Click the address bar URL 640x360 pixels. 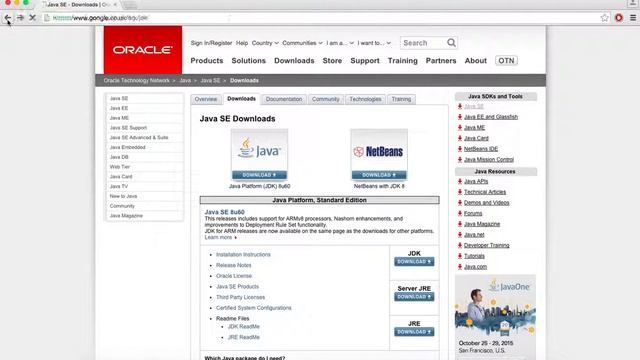tap(100, 18)
